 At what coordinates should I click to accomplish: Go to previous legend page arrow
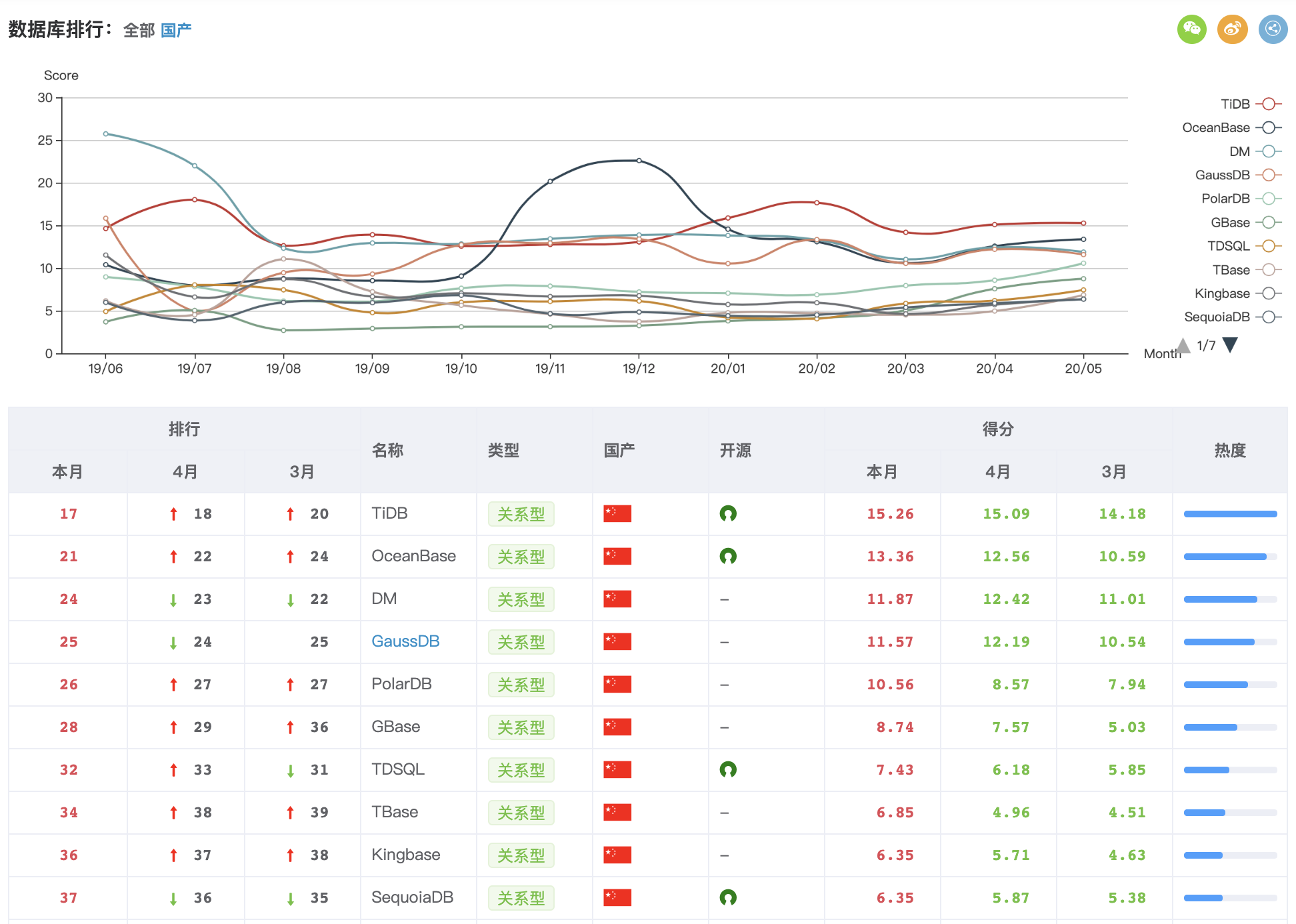pyautogui.click(x=1183, y=345)
